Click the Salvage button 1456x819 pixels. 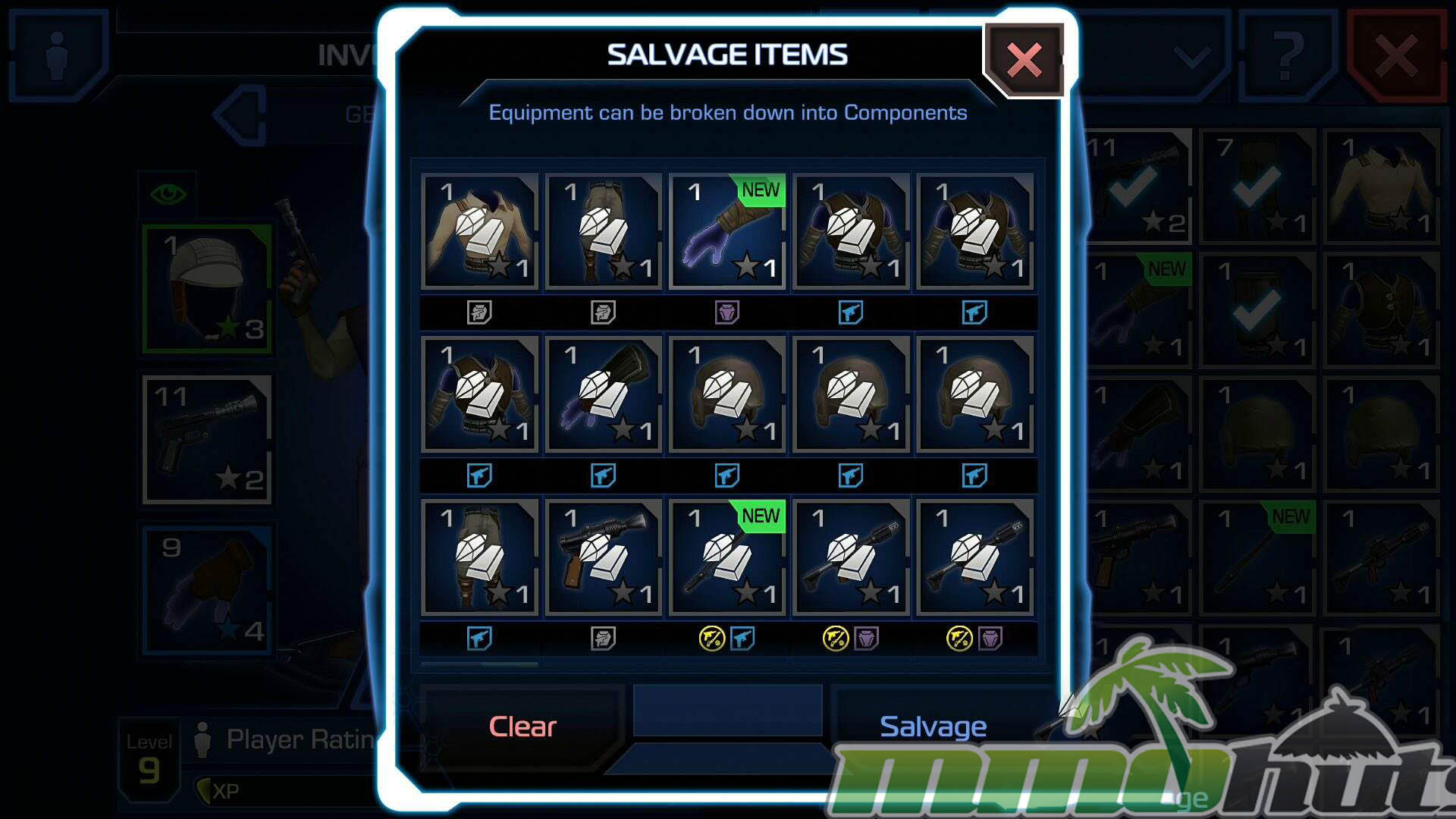point(933,726)
